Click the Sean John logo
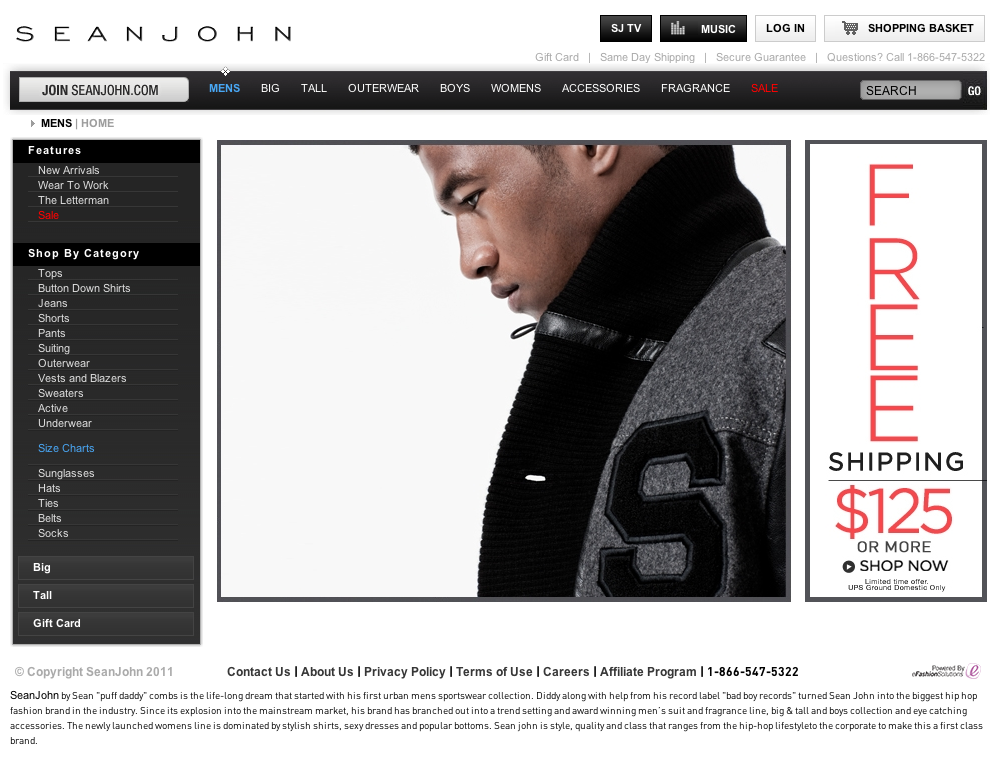Image resolution: width=1002 pixels, height=758 pixels. pyautogui.click(x=154, y=33)
